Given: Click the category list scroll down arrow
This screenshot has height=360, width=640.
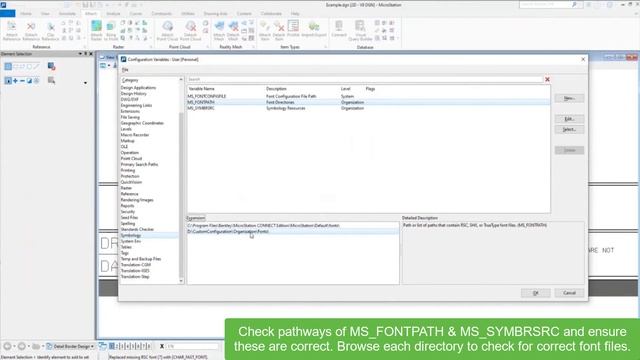Looking at the screenshot, I should coord(181,281).
